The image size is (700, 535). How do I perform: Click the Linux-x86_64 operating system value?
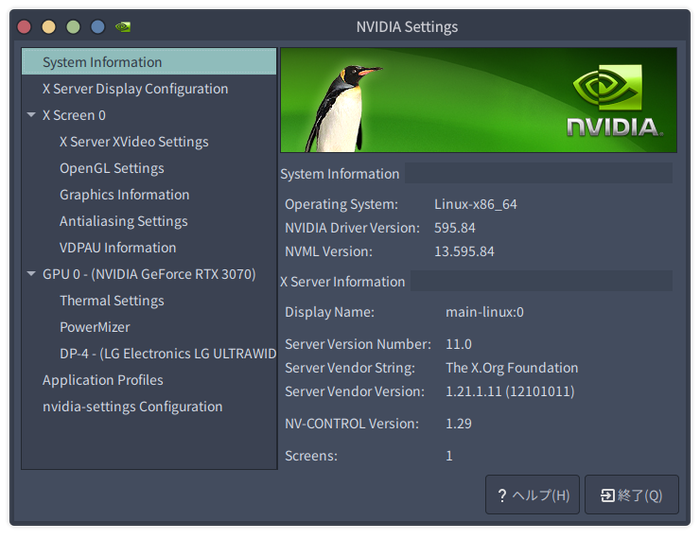point(475,204)
